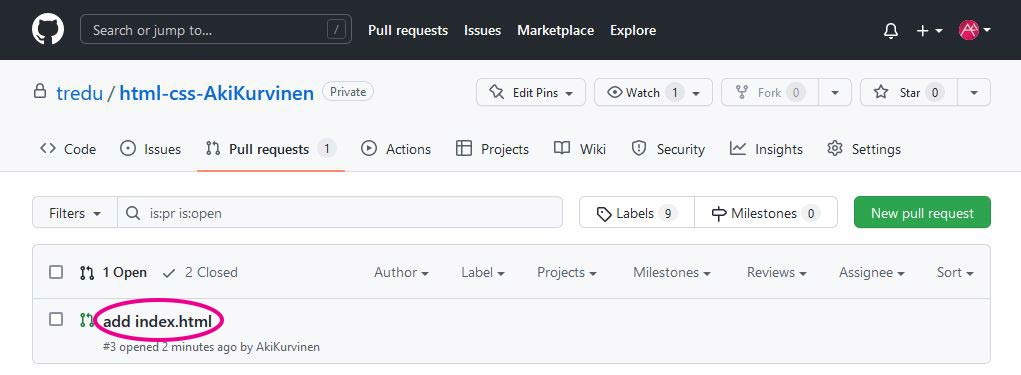Star the repository
Screen dimensions: 1021x375
(x=908, y=92)
